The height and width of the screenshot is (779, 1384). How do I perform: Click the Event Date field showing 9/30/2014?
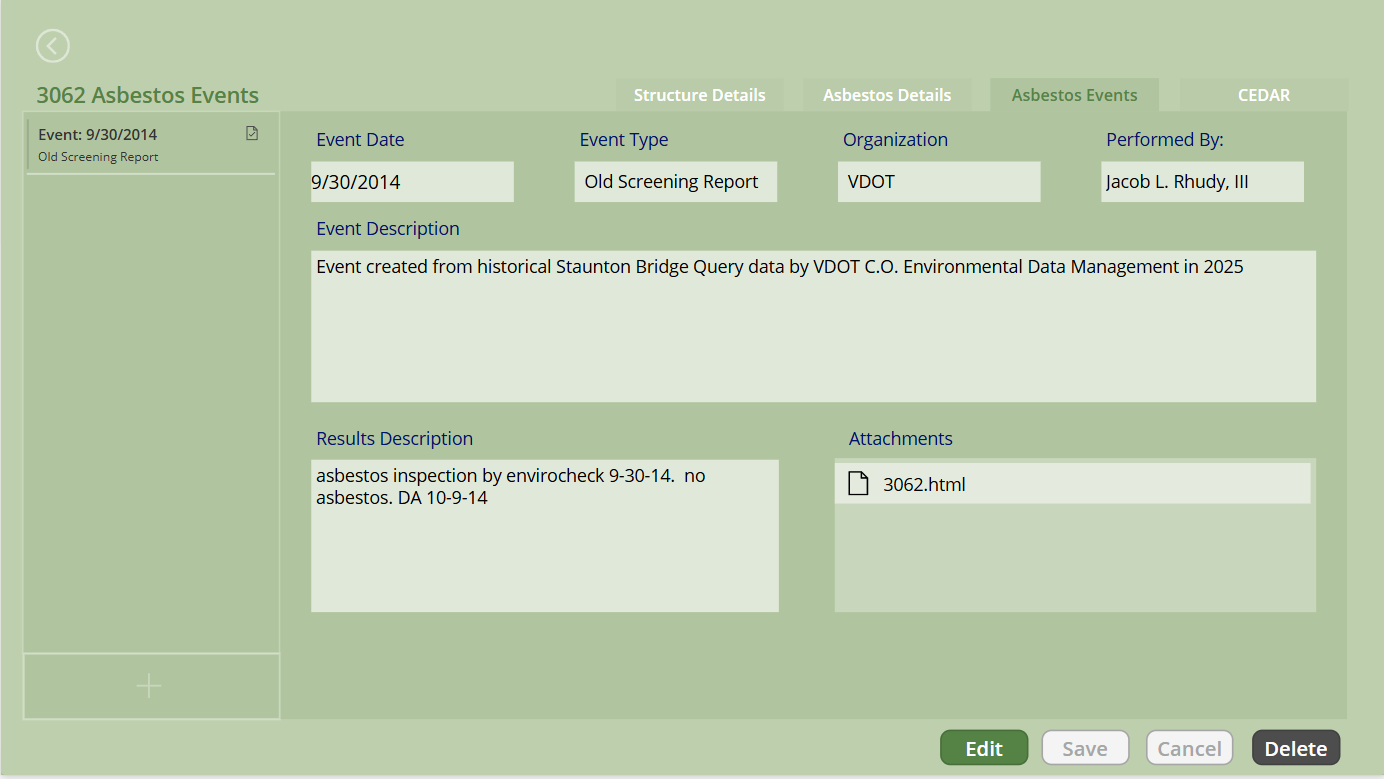(x=412, y=182)
